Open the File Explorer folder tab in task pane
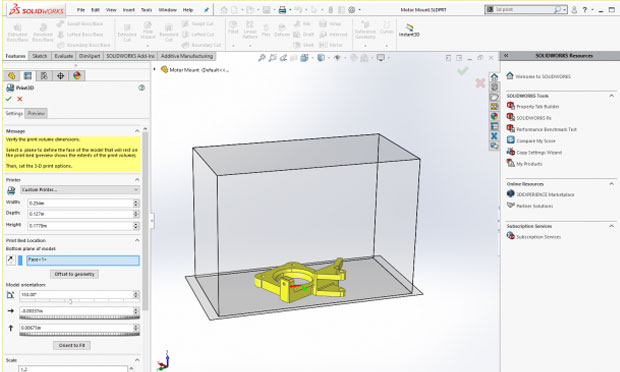Screen dimensions: 620x372 click(x=494, y=97)
